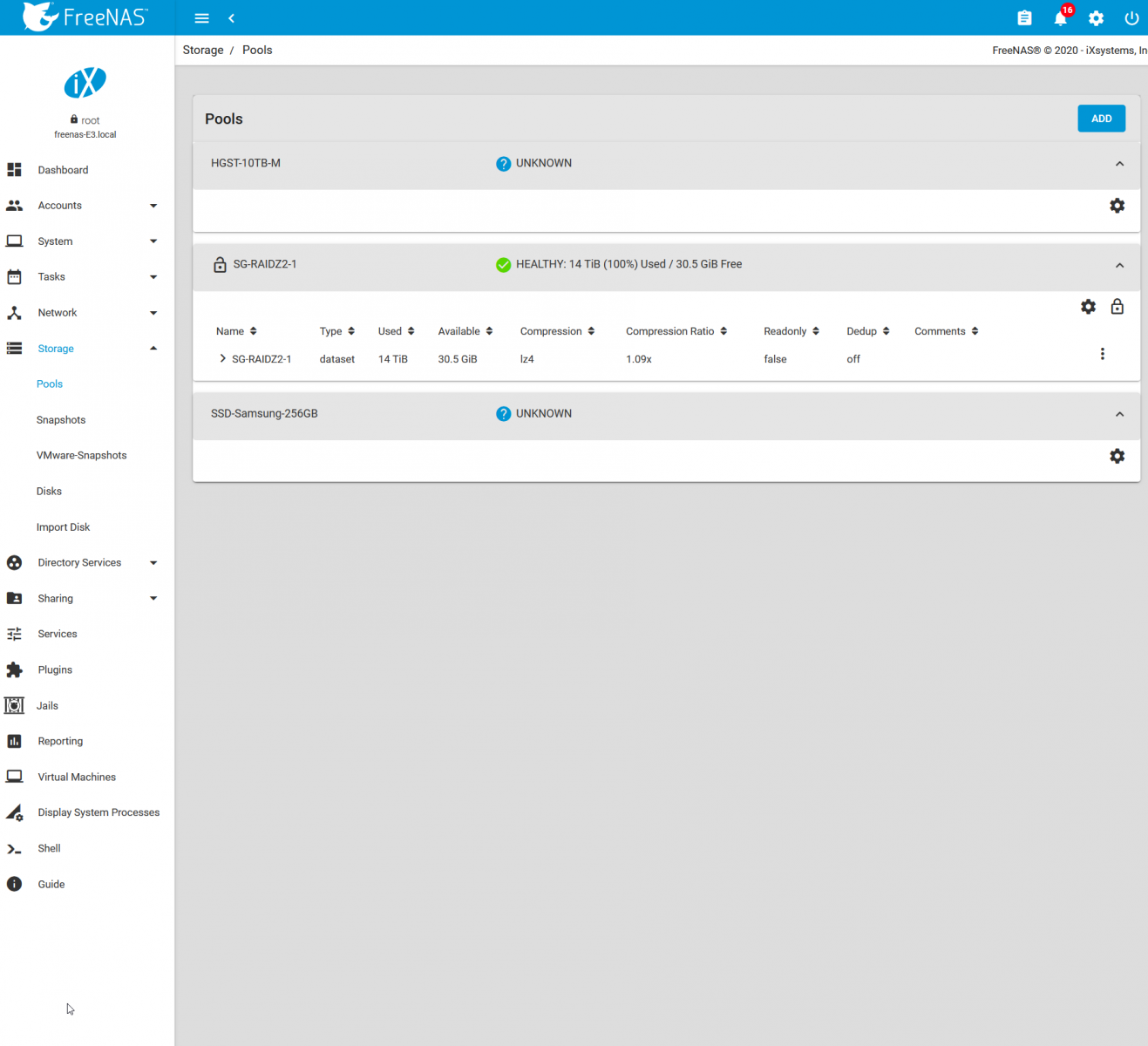Viewport: 1148px width, 1046px height.
Task: Sort by the Readonly column header
Action: tap(791, 331)
